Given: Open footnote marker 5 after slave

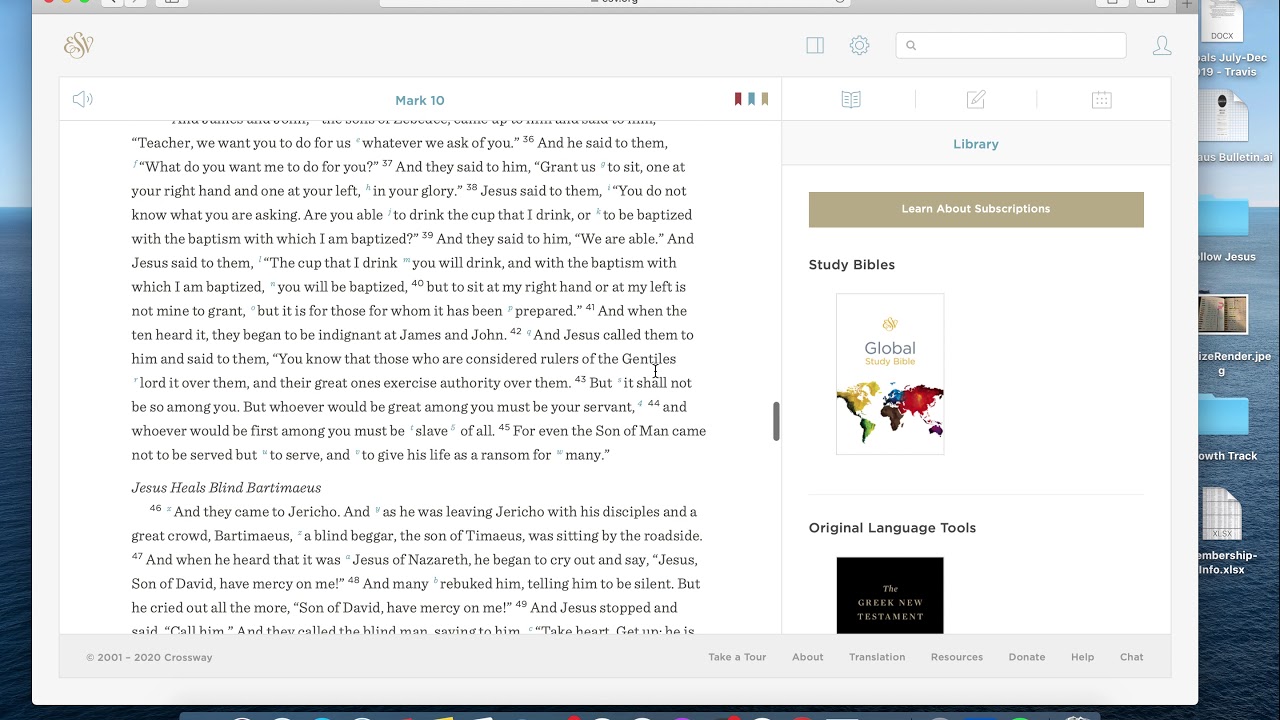Looking at the screenshot, I should [453, 428].
